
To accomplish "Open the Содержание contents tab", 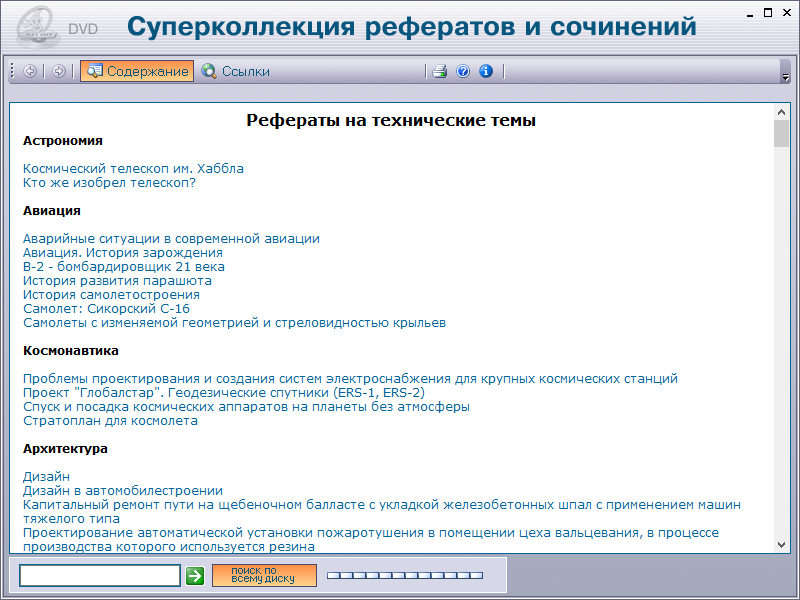I will click(x=137, y=71).
